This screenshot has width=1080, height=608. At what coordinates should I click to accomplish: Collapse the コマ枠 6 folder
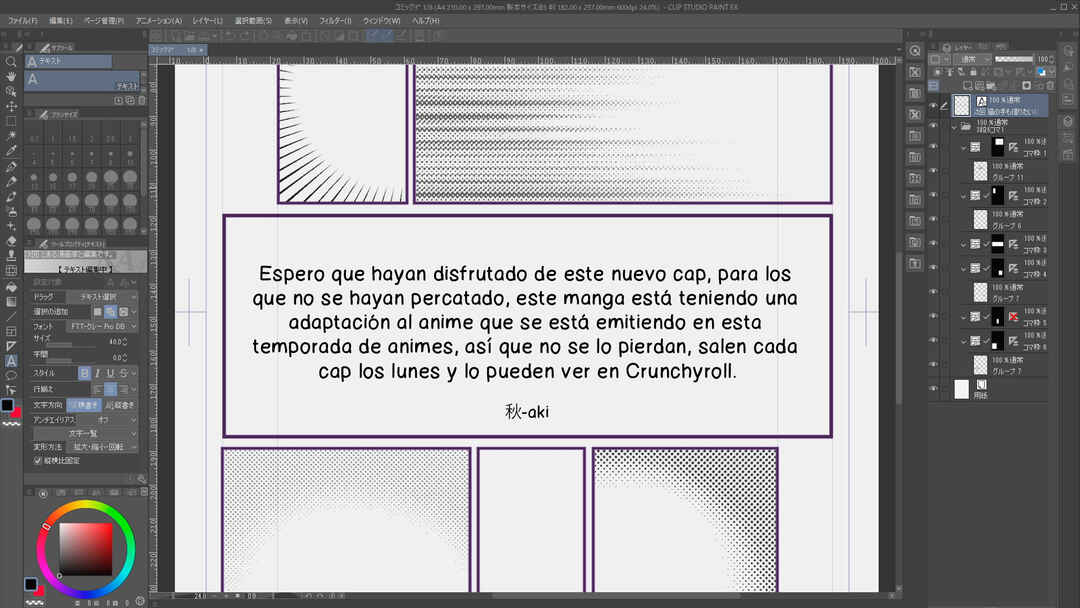[x=964, y=340]
